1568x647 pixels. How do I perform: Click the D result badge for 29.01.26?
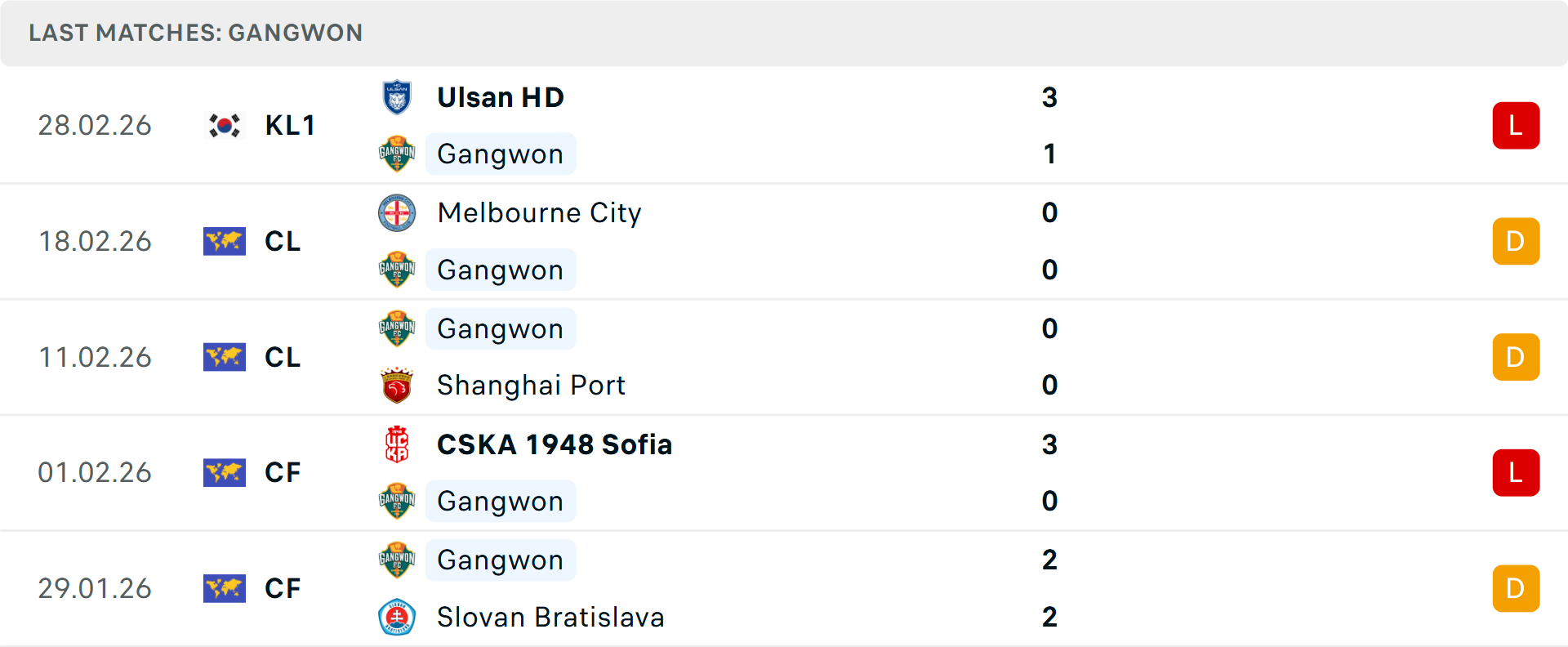(1516, 589)
